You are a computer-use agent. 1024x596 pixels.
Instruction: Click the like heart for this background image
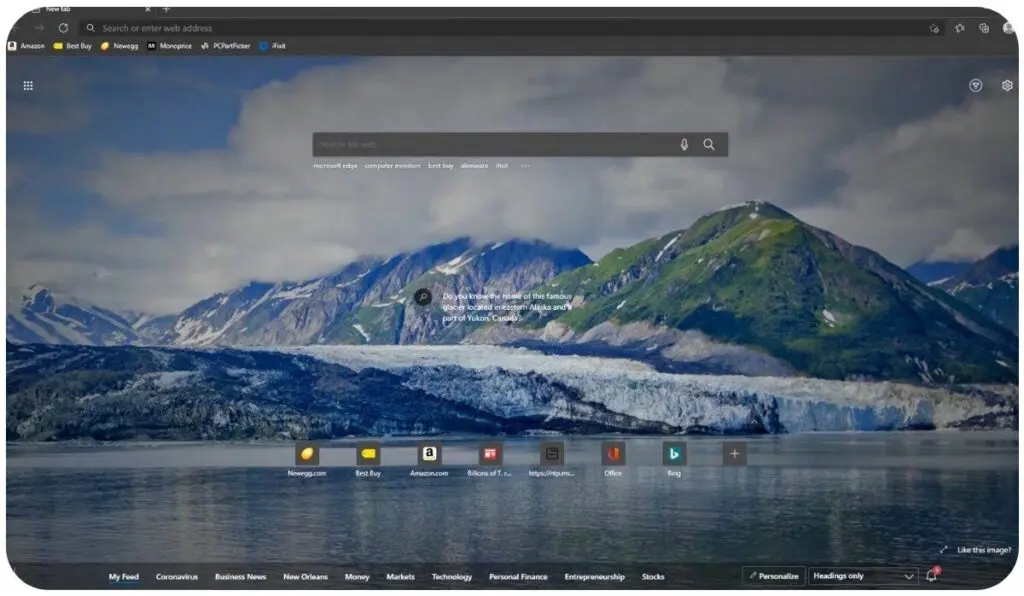[985, 549]
